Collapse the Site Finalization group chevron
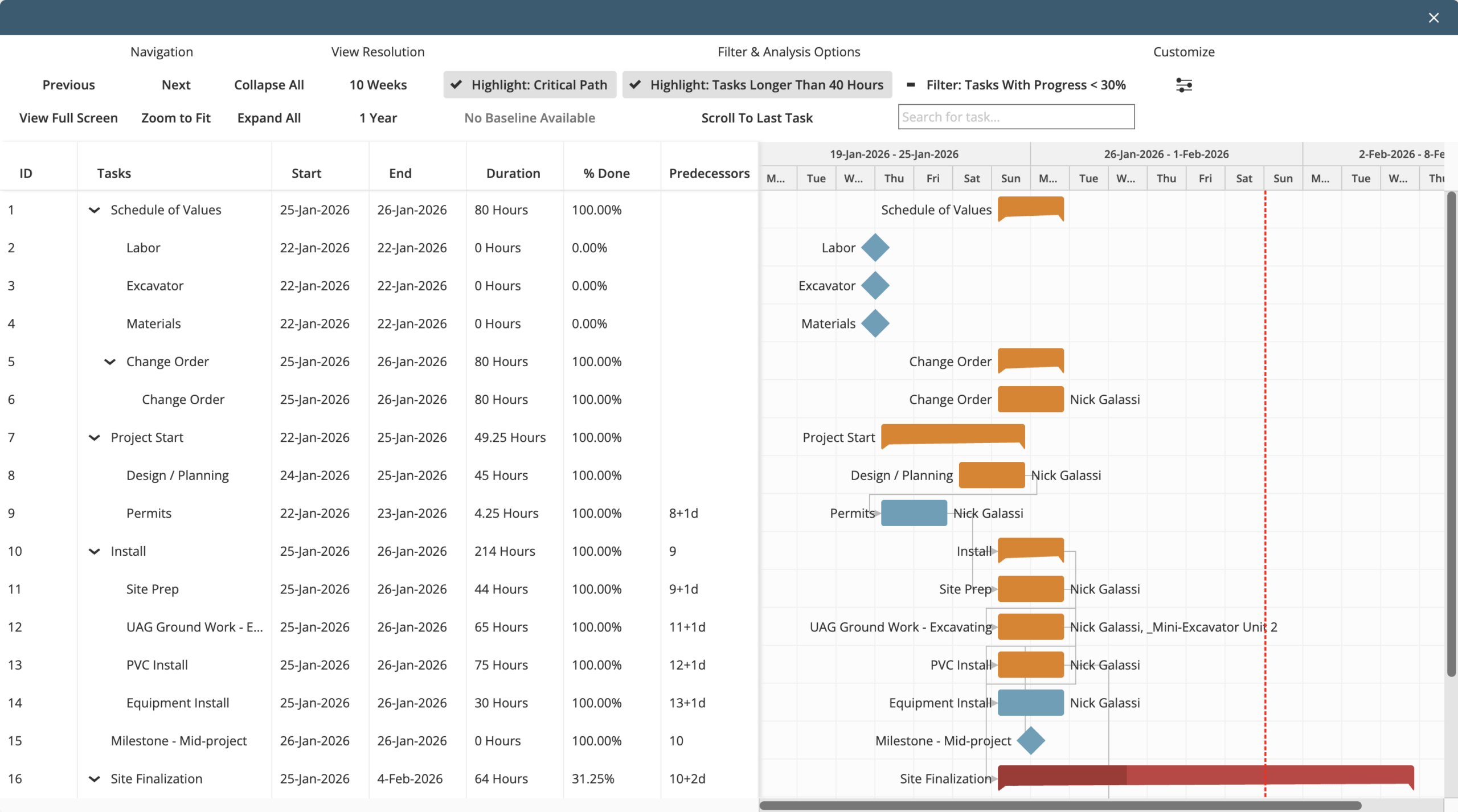 click(x=95, y=779)
